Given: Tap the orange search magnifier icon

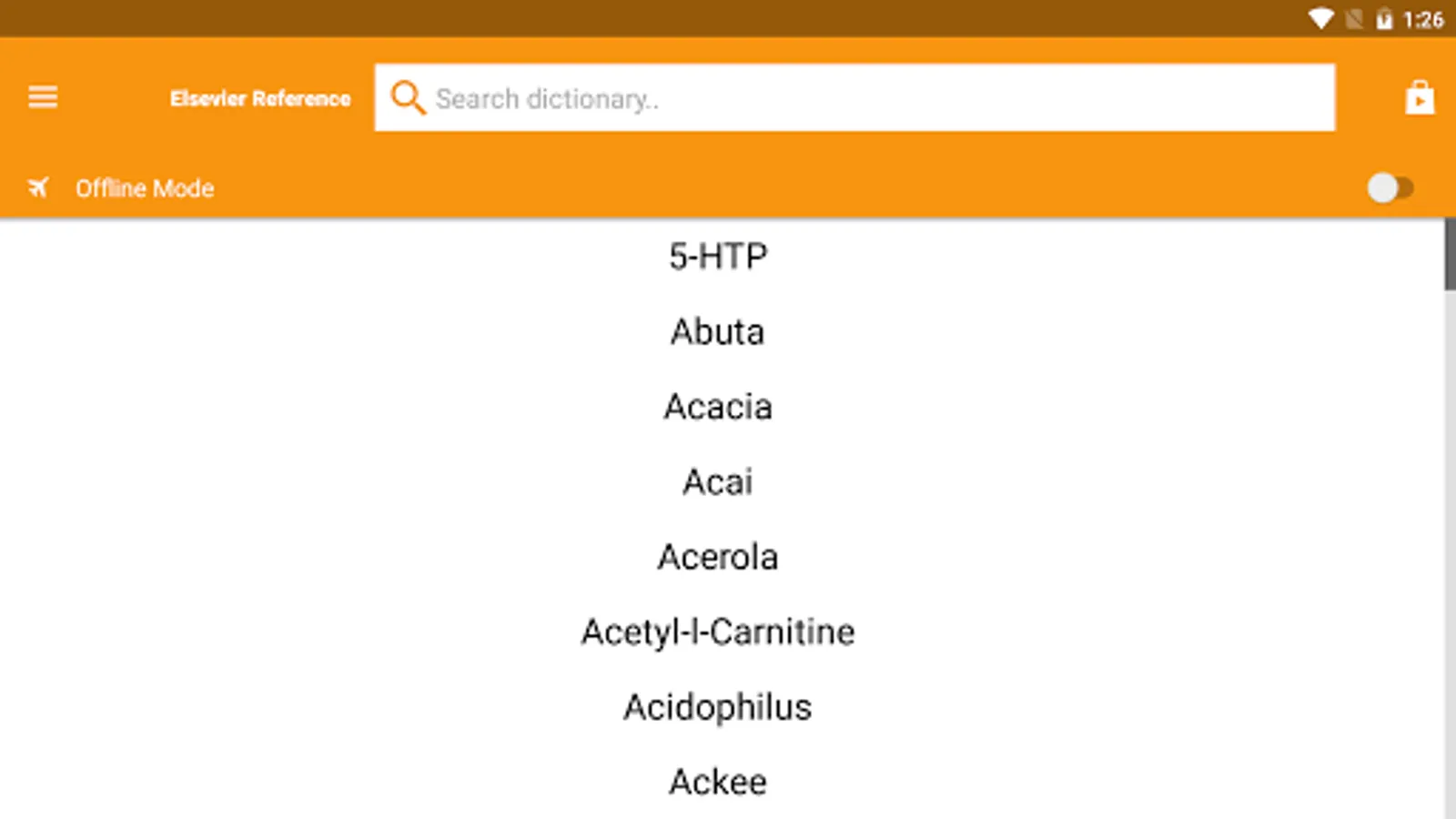Looking at the screenshot, I should pyautogui.click(x=407, y=97).
